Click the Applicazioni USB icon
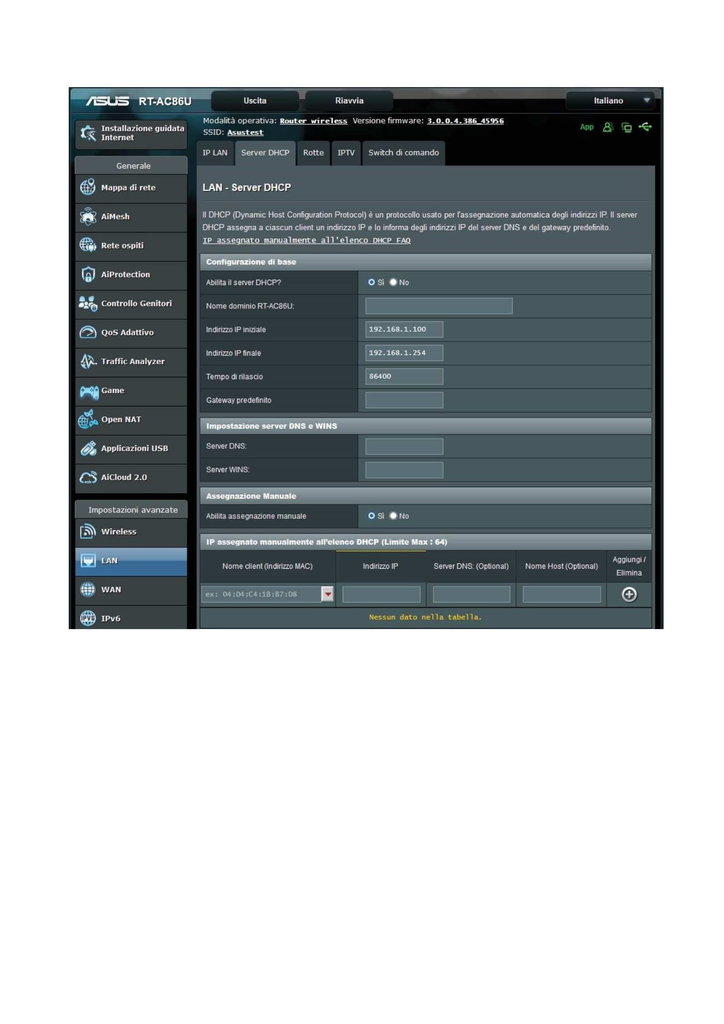 click(x=87, y=449)
